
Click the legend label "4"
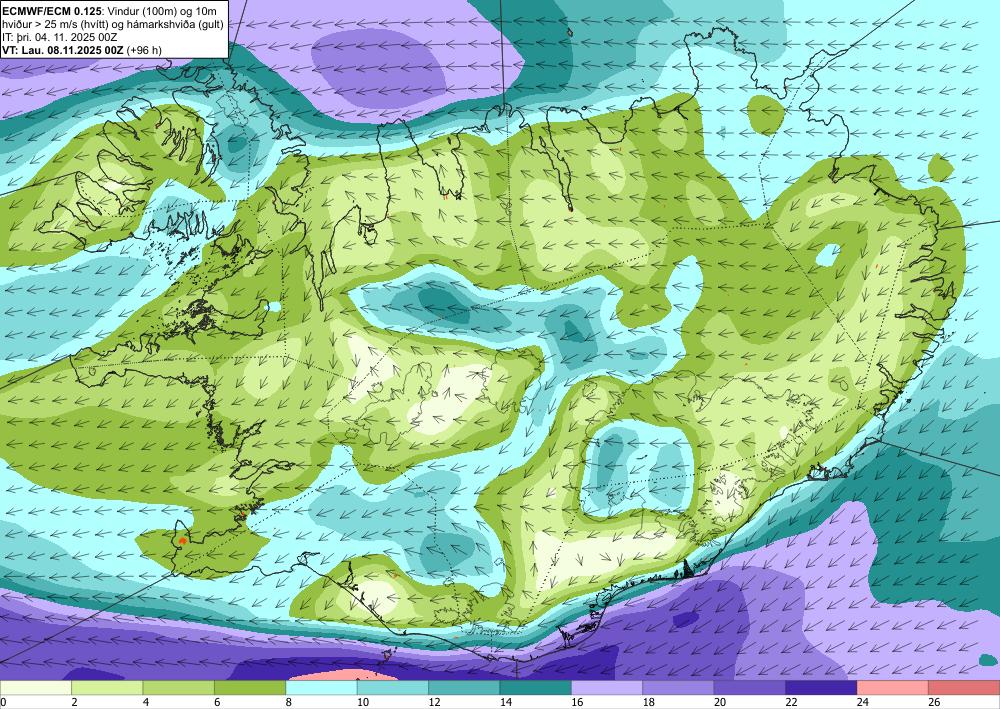tap(146, 702)
